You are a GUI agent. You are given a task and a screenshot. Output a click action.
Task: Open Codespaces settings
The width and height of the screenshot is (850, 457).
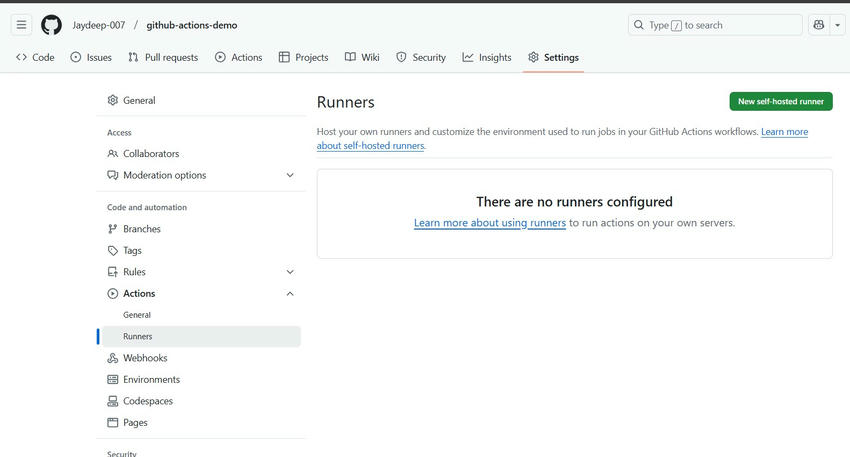coord(201,401)
